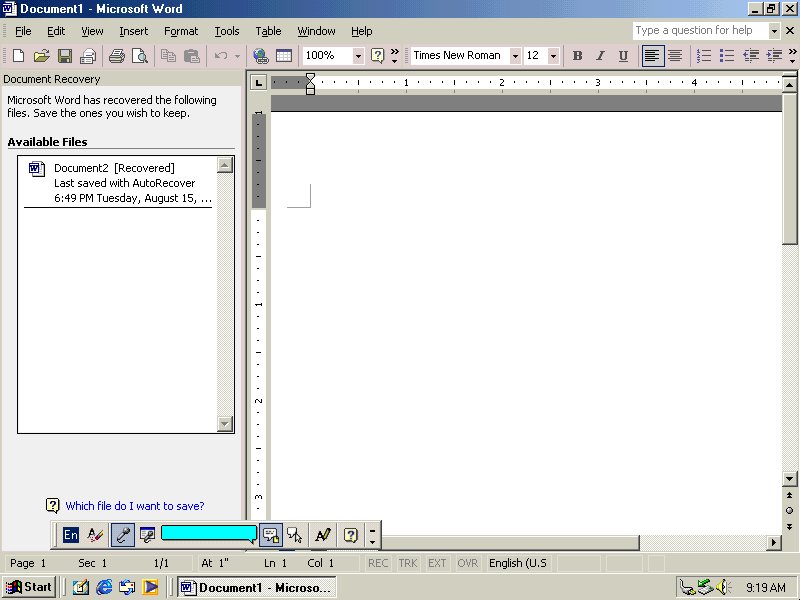Open the Speech Tools icon on language bar
800x600 pixels.
[x=147, y=535]
